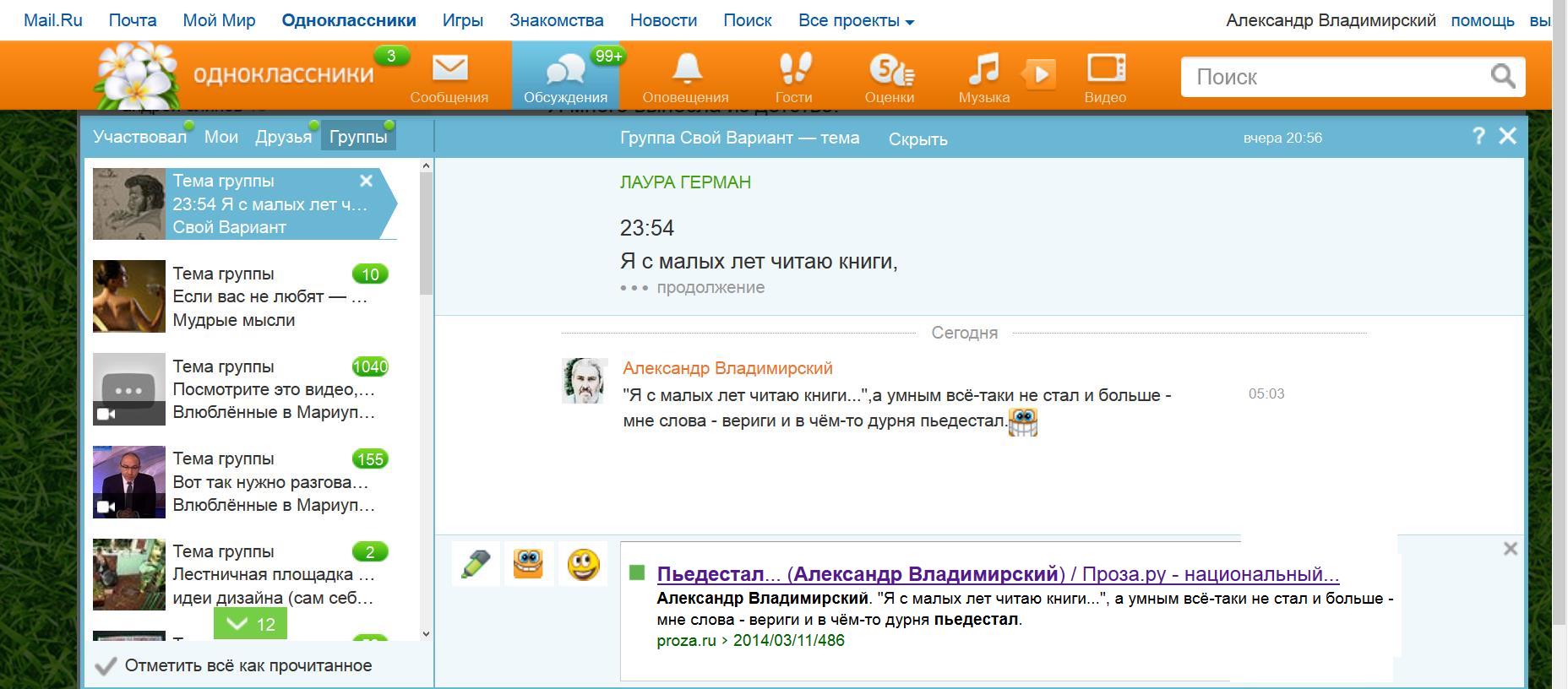Click the green 12 new items button
This screenshot has width=1568, height=689.
(x=250, y=624)
